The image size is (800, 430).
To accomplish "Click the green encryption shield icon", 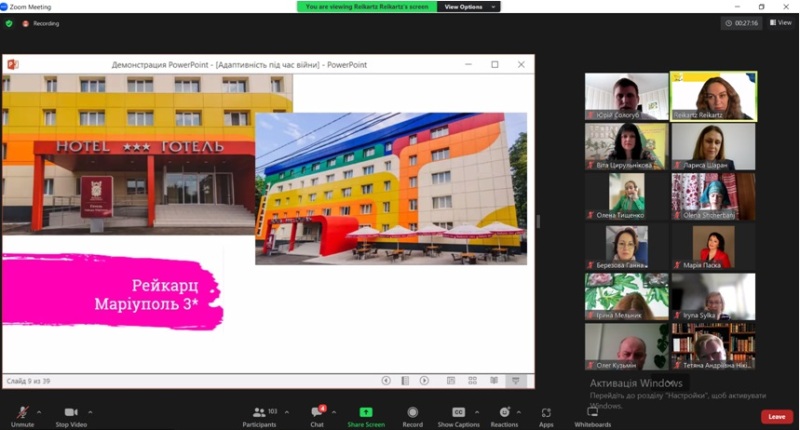I will click(x=9, y=23).
